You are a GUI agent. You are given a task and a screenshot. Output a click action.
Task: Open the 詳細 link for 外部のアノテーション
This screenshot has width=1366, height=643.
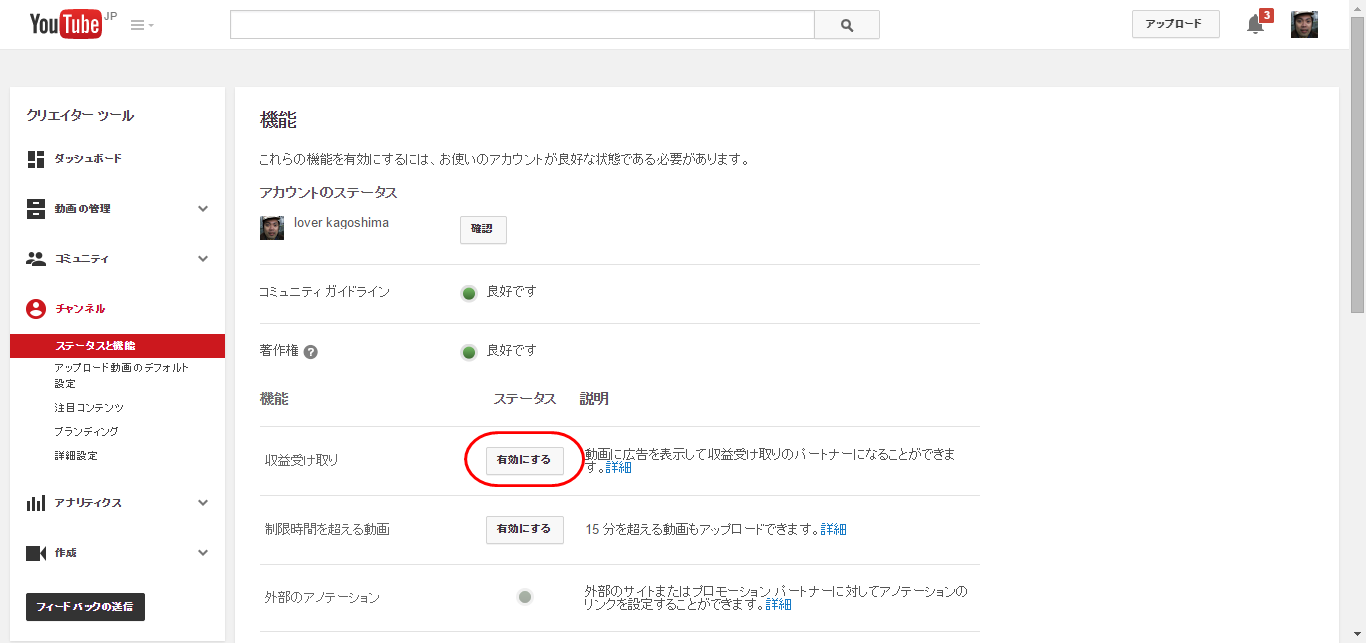point(778,604)
